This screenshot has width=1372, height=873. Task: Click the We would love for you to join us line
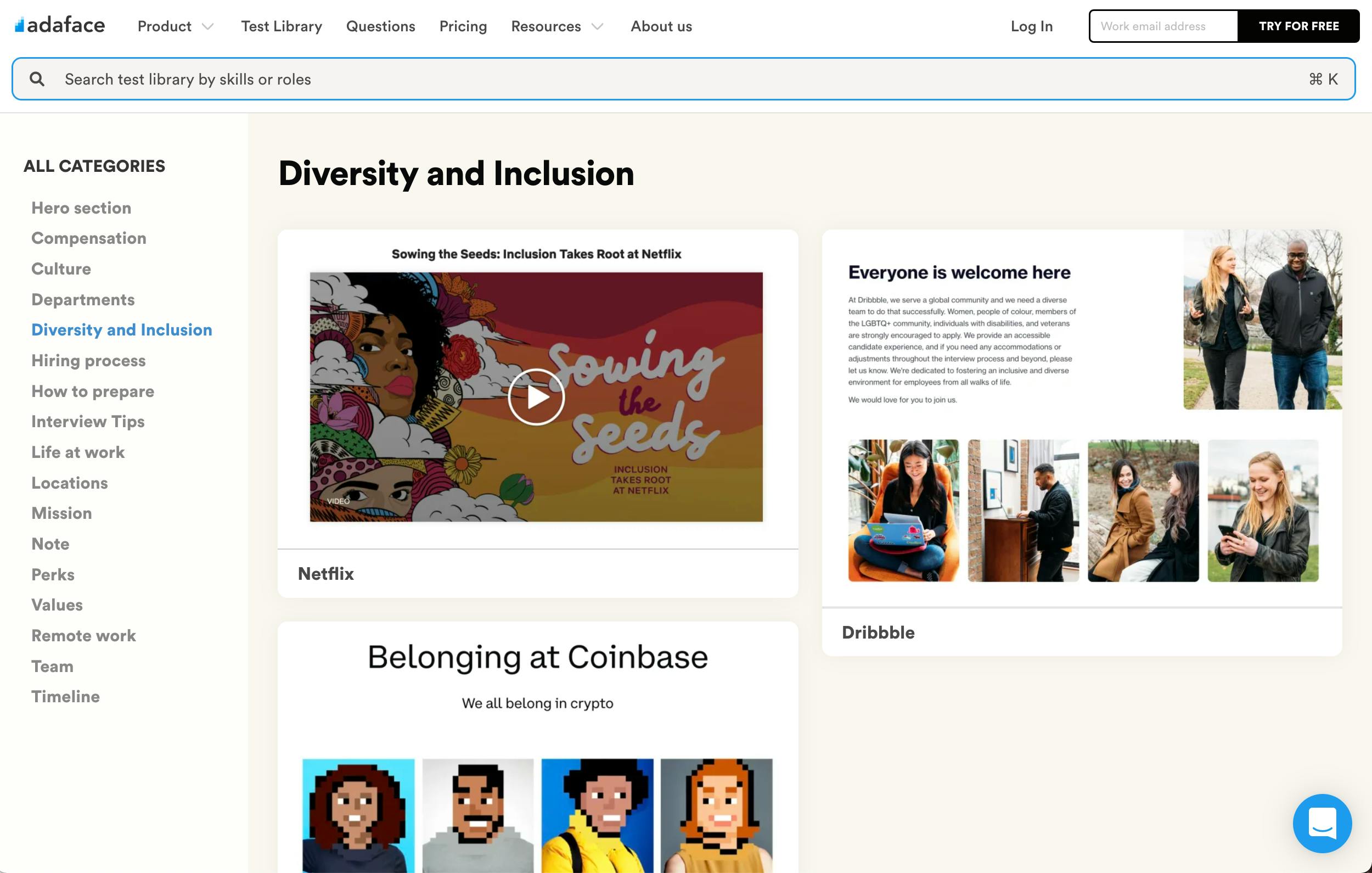click(903, 400)
